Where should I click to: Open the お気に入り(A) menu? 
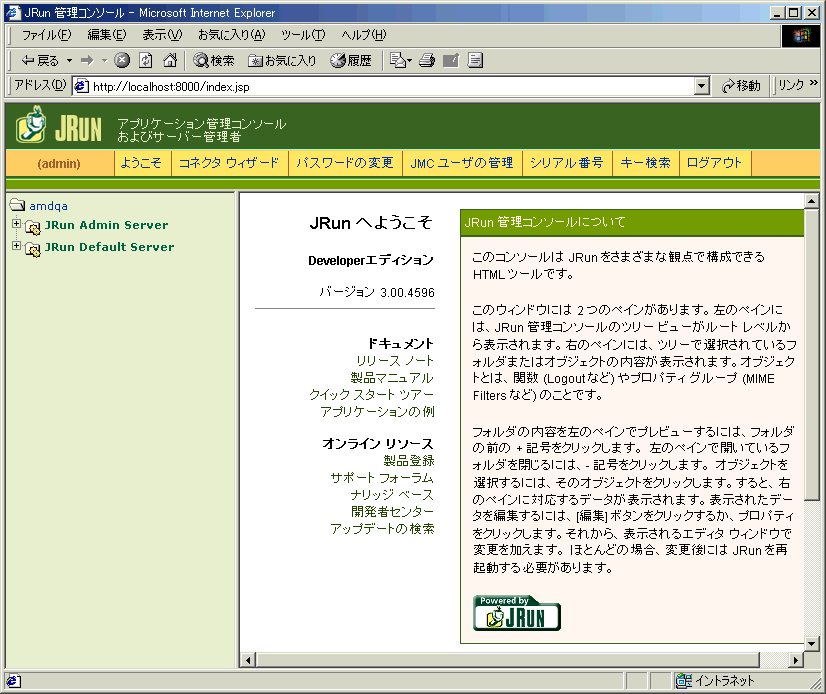click(x=232, y=35)
